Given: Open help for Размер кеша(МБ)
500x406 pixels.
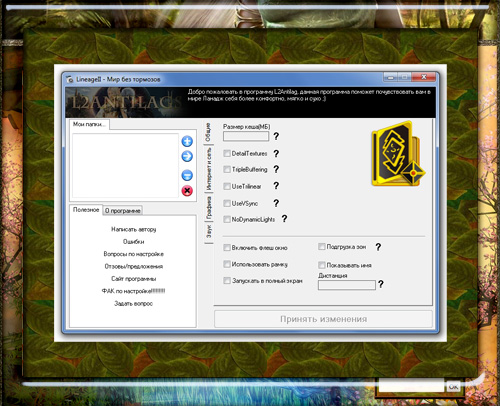Looking at the screenshot, I should click(x=276, y=136).
